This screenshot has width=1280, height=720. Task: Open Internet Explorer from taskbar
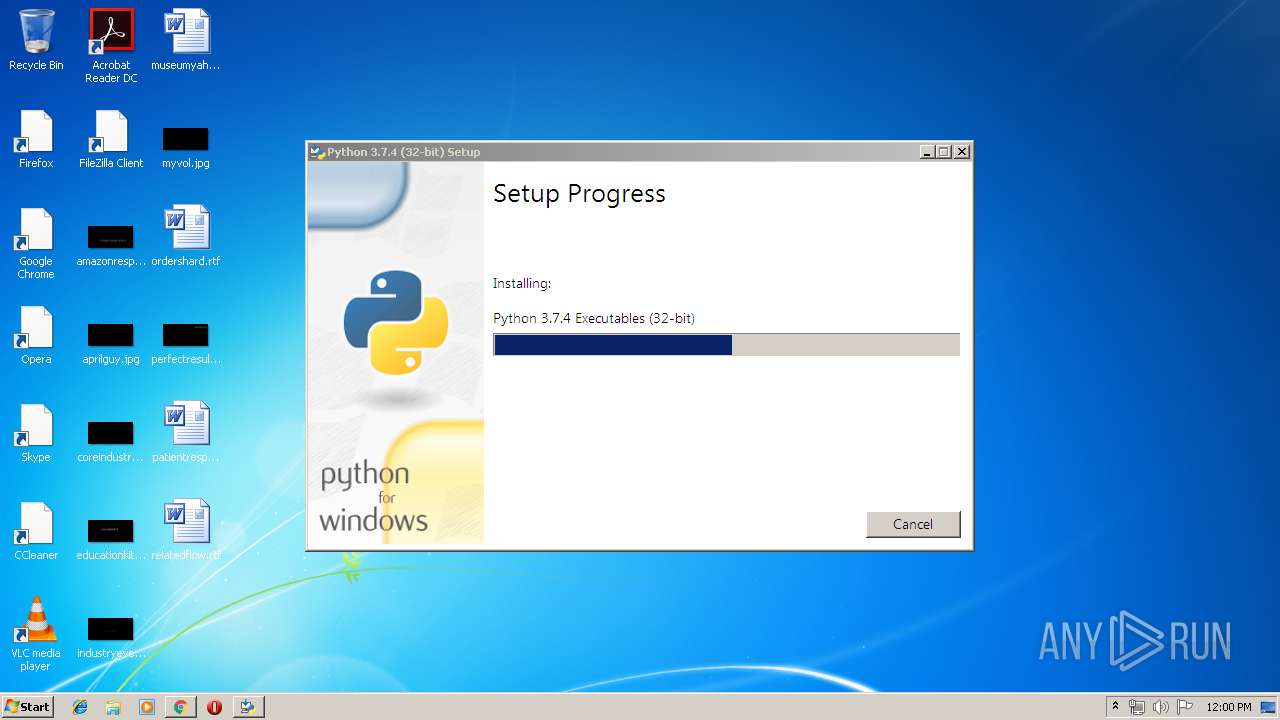(80, 707)
